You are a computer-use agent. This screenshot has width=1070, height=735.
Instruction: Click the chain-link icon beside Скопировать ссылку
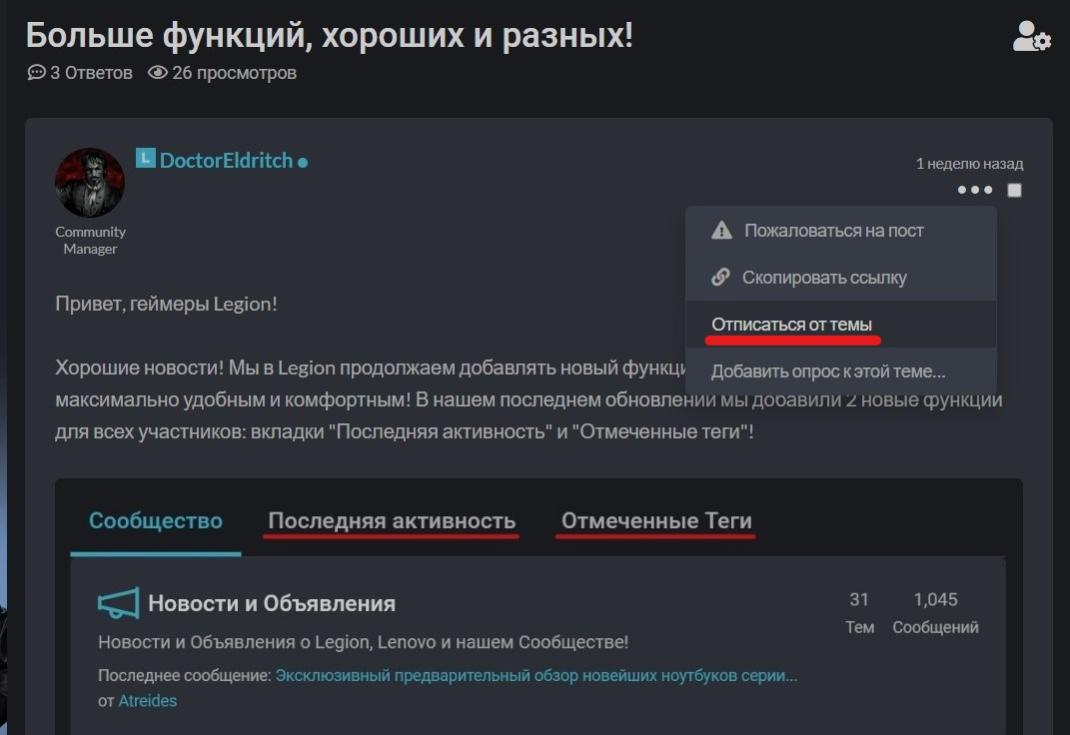coord(721,278)
